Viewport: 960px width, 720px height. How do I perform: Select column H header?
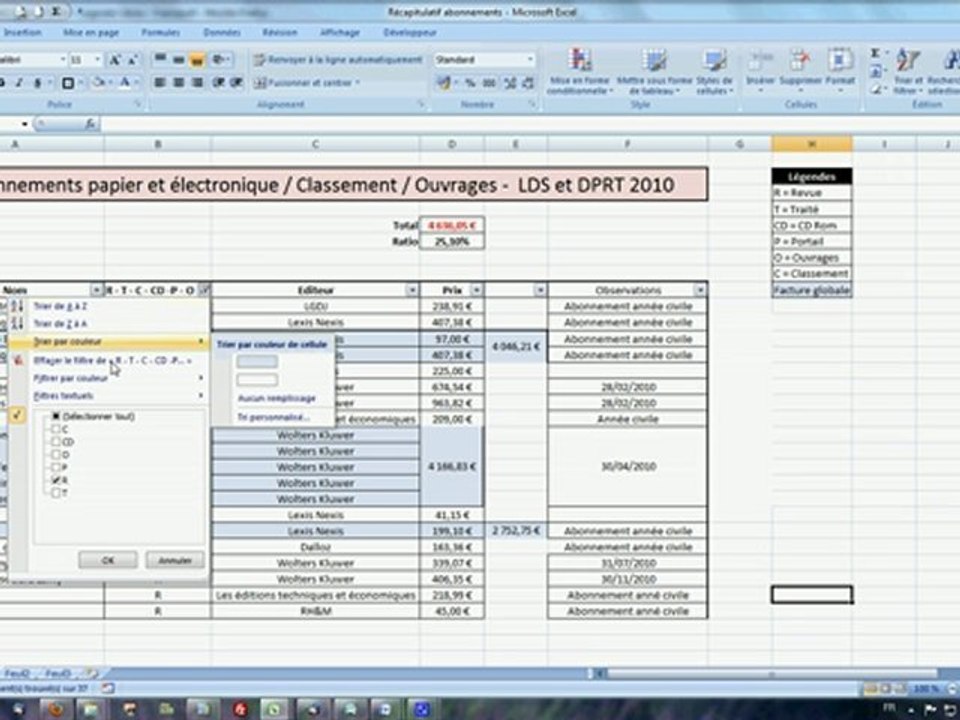point(812,144)
